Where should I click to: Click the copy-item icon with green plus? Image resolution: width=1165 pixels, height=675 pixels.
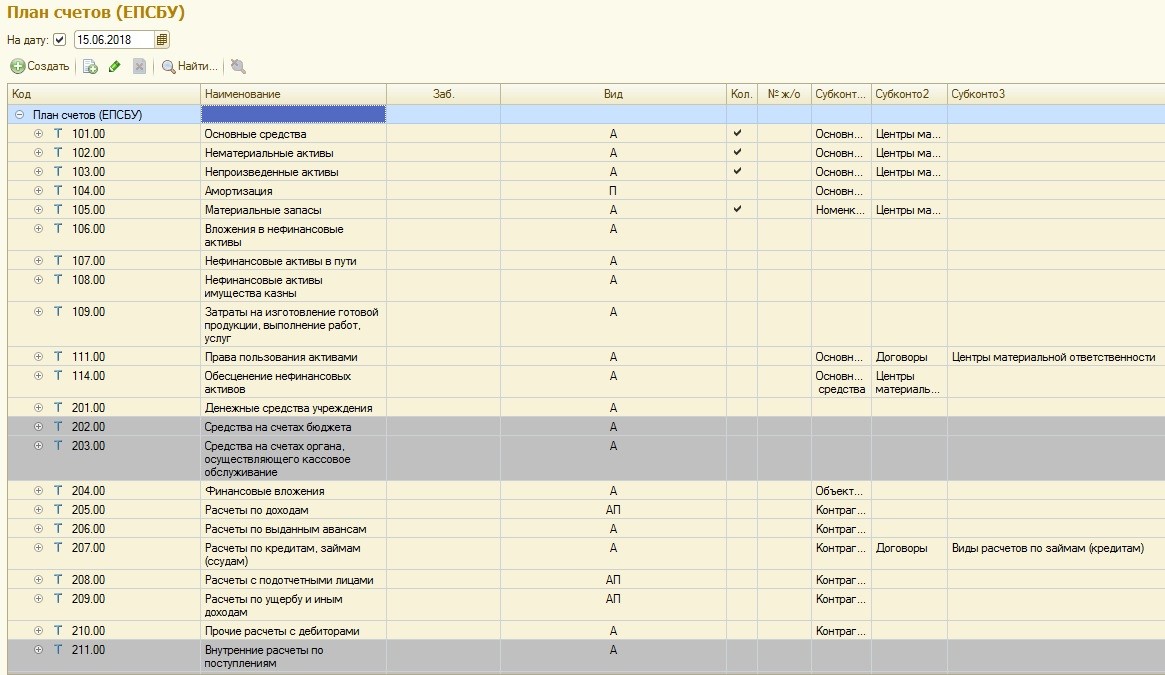[90, 67]
